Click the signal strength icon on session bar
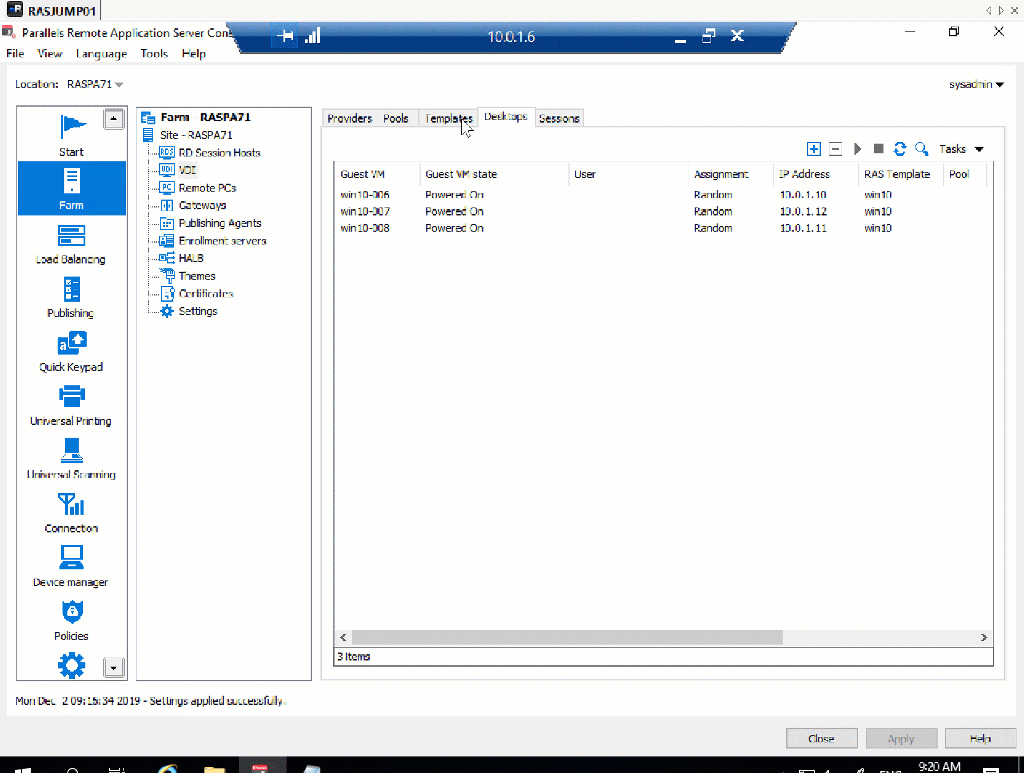Image resolution: width=1024 pixels, height=773 pixels. 313,36
